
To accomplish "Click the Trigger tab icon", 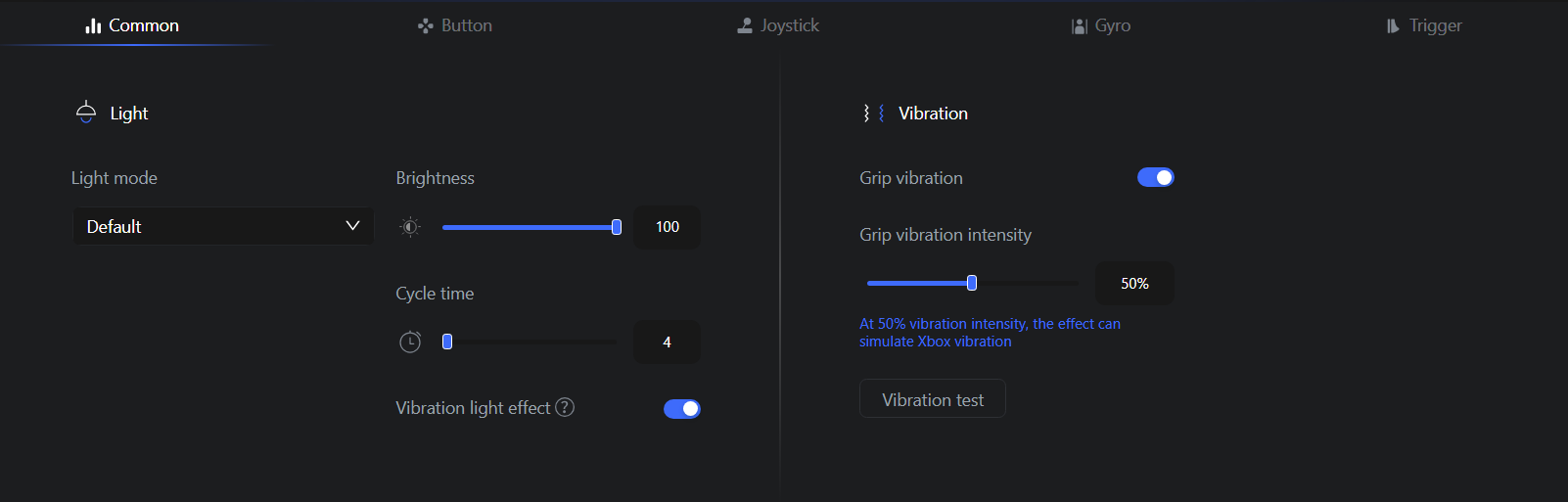I will pyautogui.click(x=1393, y=26).
